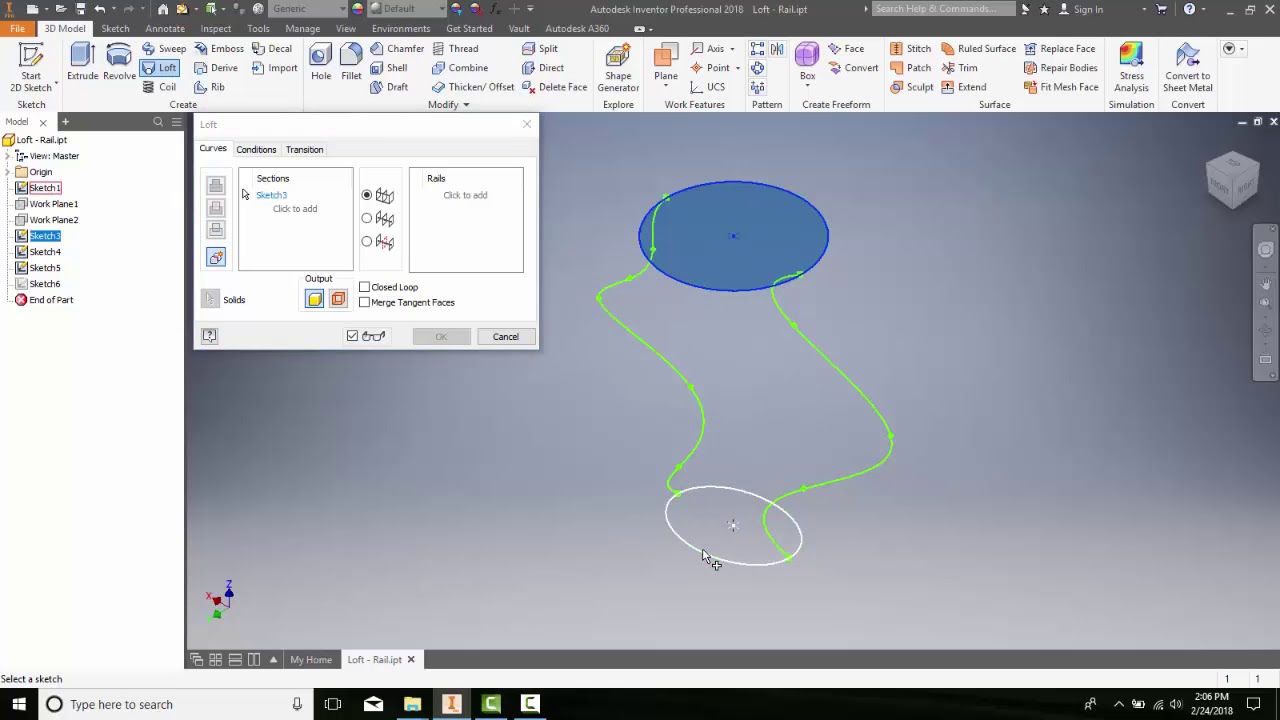
Task: Expand the Origin folder in browser
Action: coord(9,172)
